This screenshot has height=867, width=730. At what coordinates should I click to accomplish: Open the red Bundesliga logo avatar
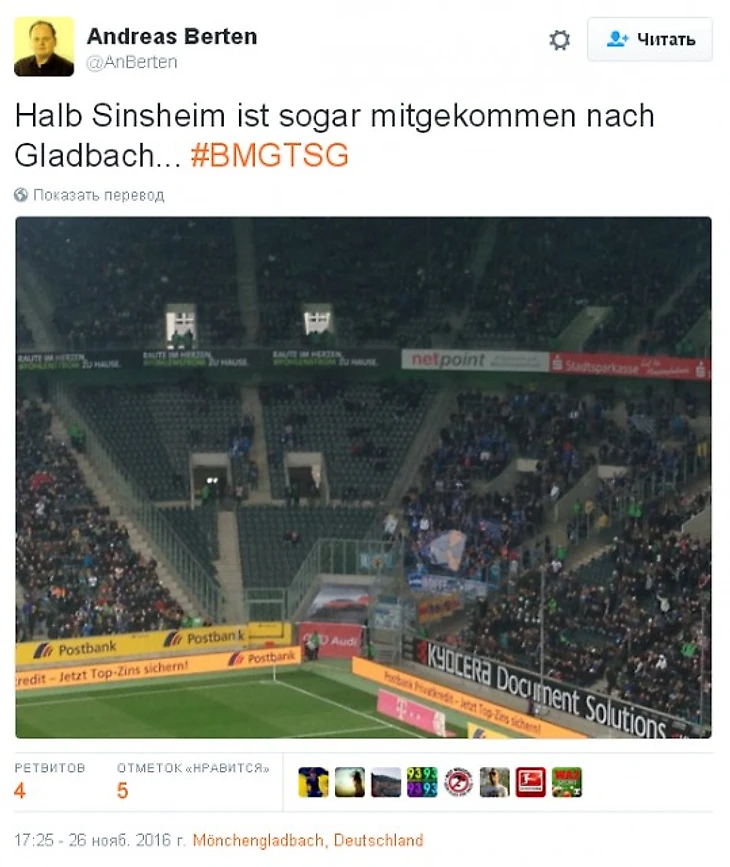[x=531, y=782]
